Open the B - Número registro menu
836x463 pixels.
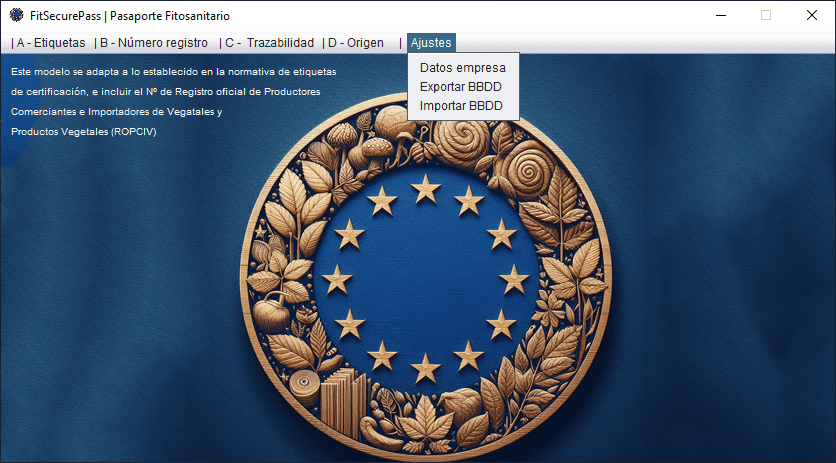152,43
